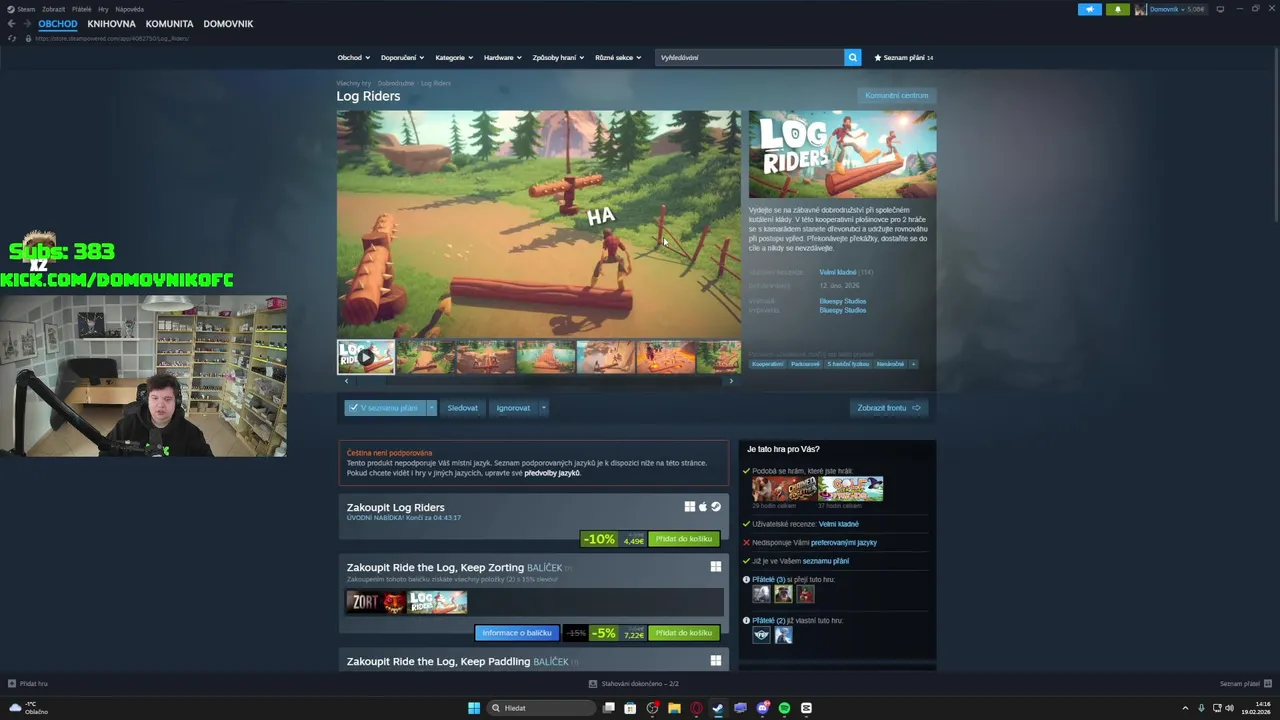Open Komunitní centrum
This screenshot has height=720, width=1280.
[x=896, y=95]
